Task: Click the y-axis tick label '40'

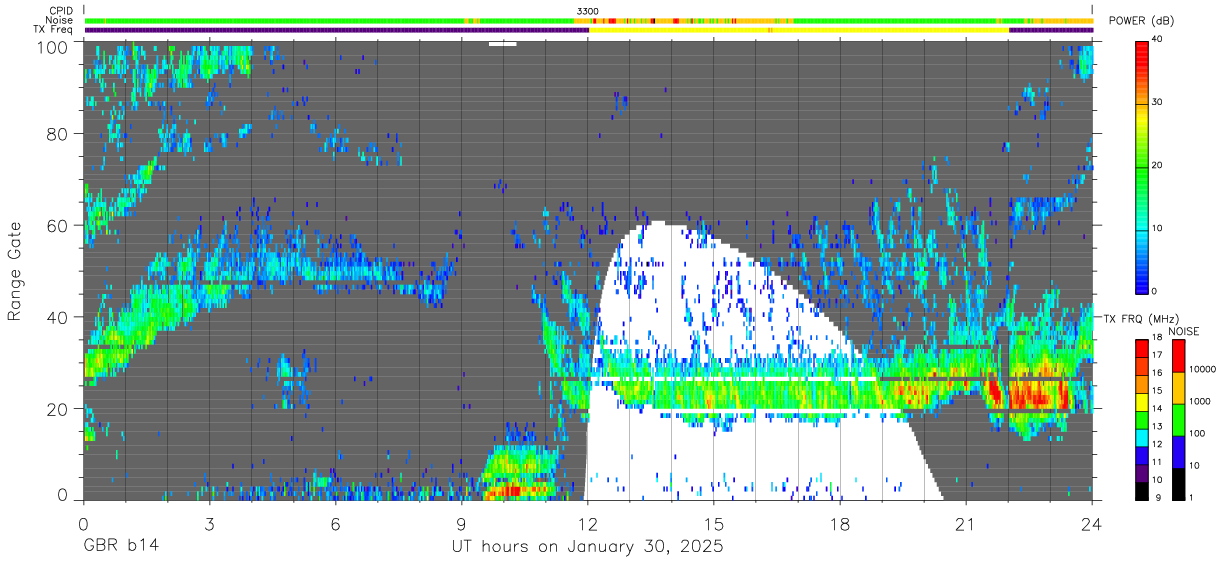Action: [x=59, y=317]
